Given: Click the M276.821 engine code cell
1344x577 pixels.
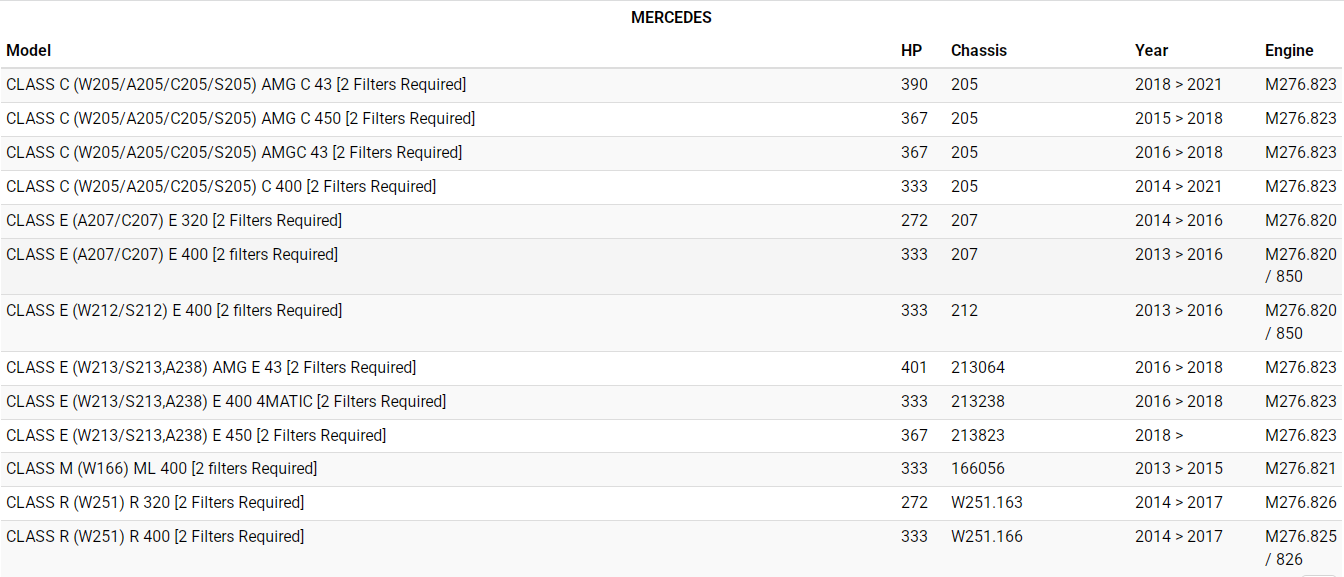Looking at the screenshot, I should (x=1300, y=469).
